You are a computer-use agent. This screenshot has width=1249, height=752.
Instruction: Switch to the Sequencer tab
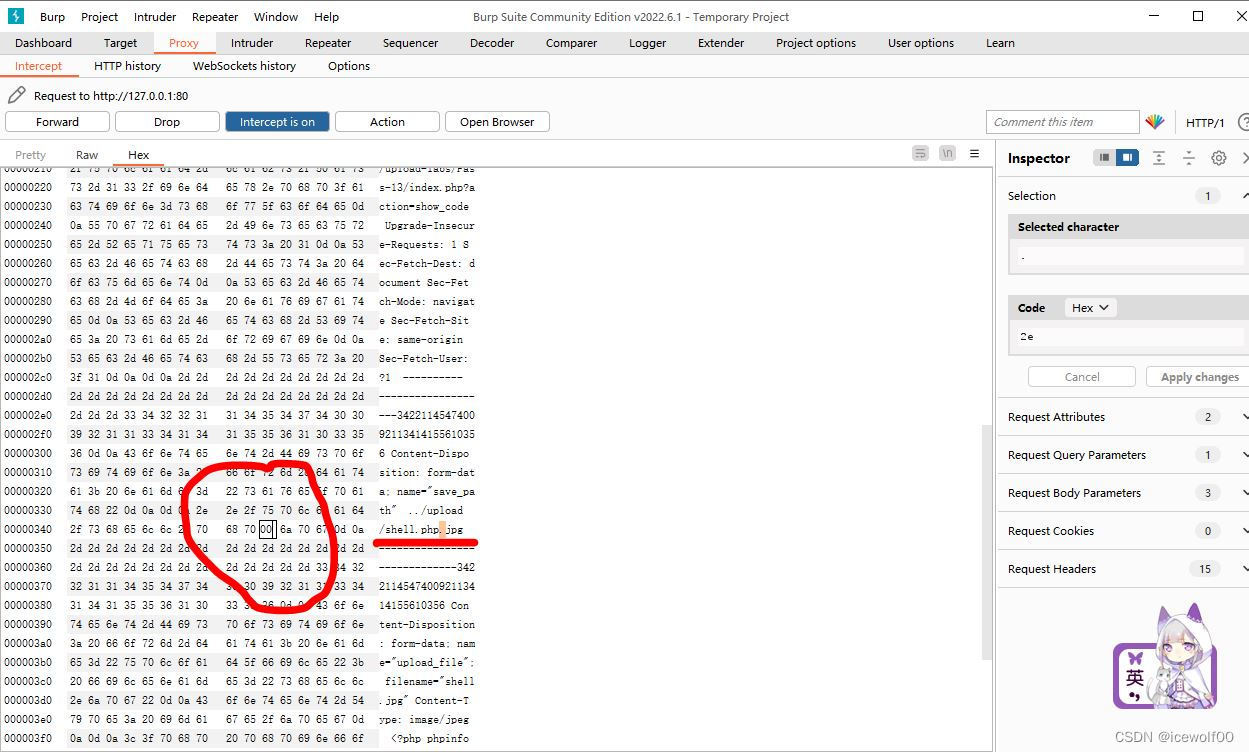(410, 43)
